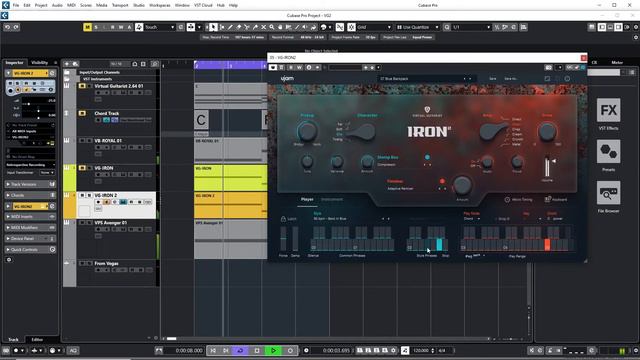Toggle the global Solo S button
This screenshot has width=640, height=360.
coord(96,27)
